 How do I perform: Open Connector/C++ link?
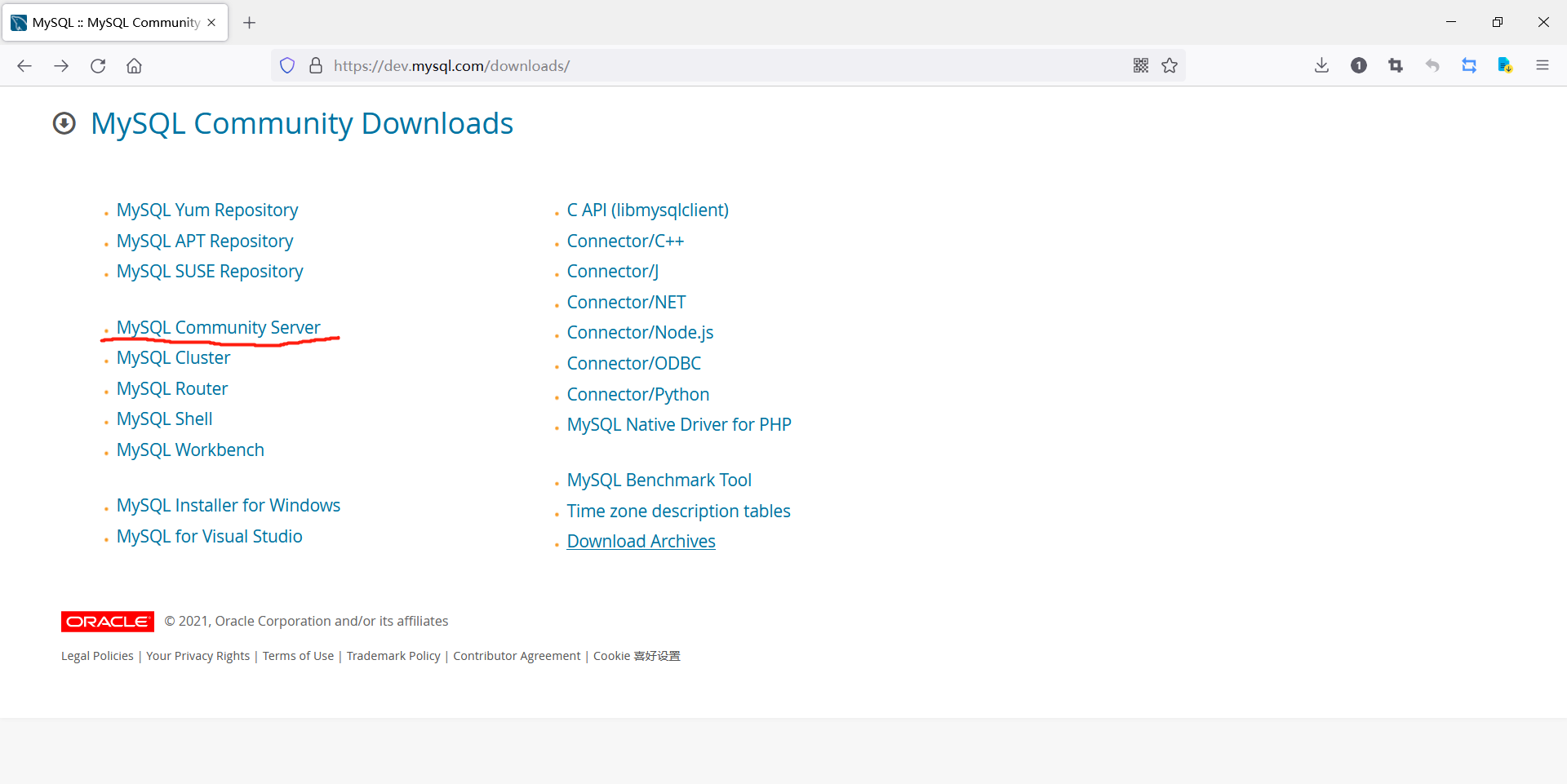coord(626,241)
